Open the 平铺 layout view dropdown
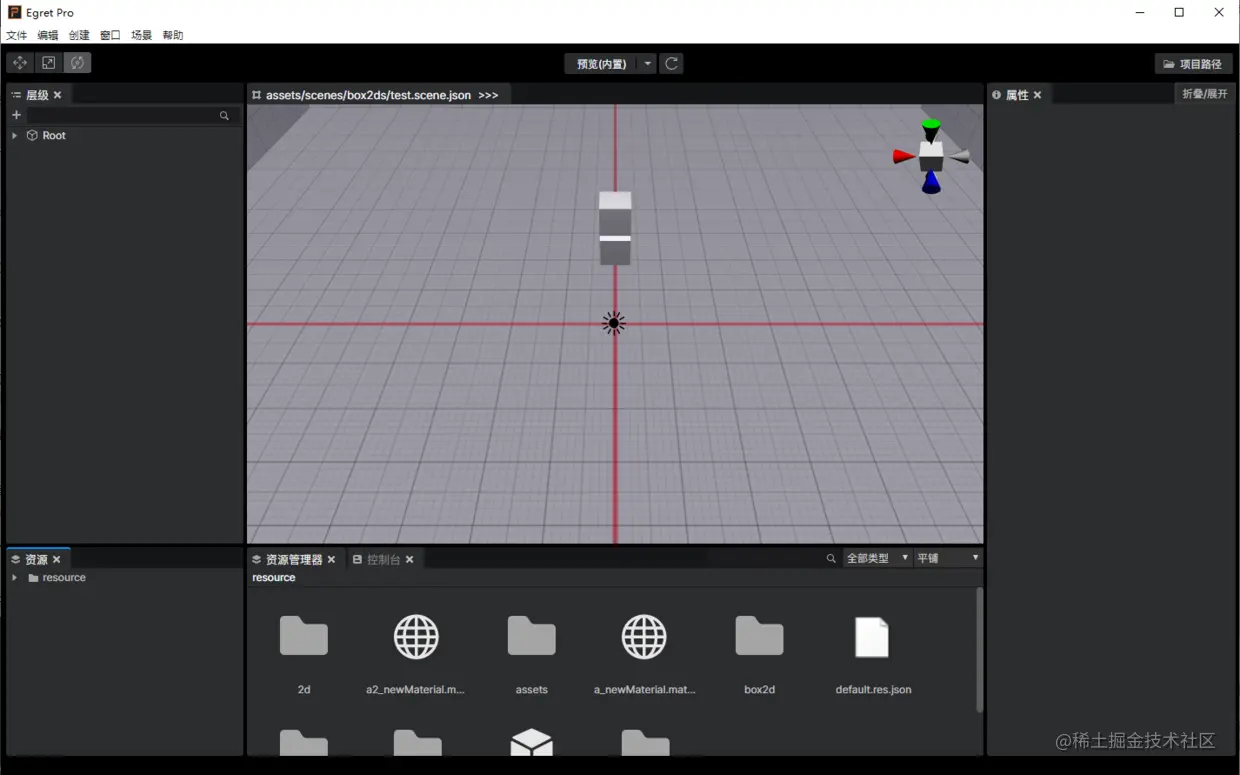The image size is (1240, 775). [x=948, y=558]
